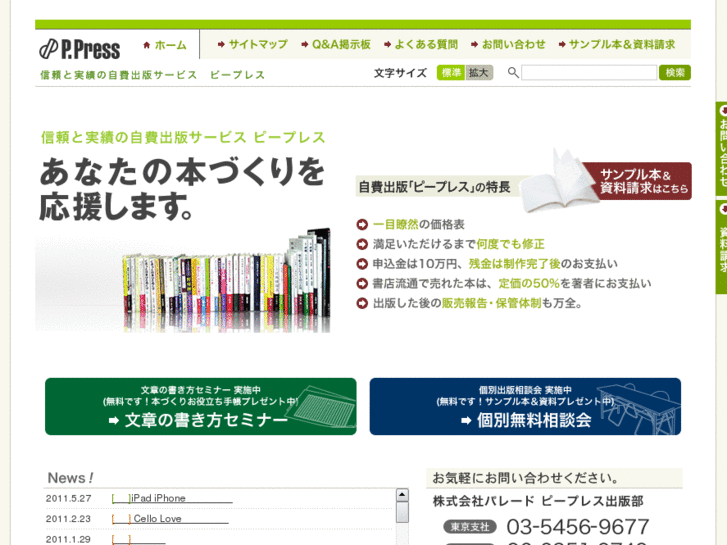Screen dimensions: 727x545
Task: Go to Q&A掲示板 page
Action: click(x=336, y=45)
